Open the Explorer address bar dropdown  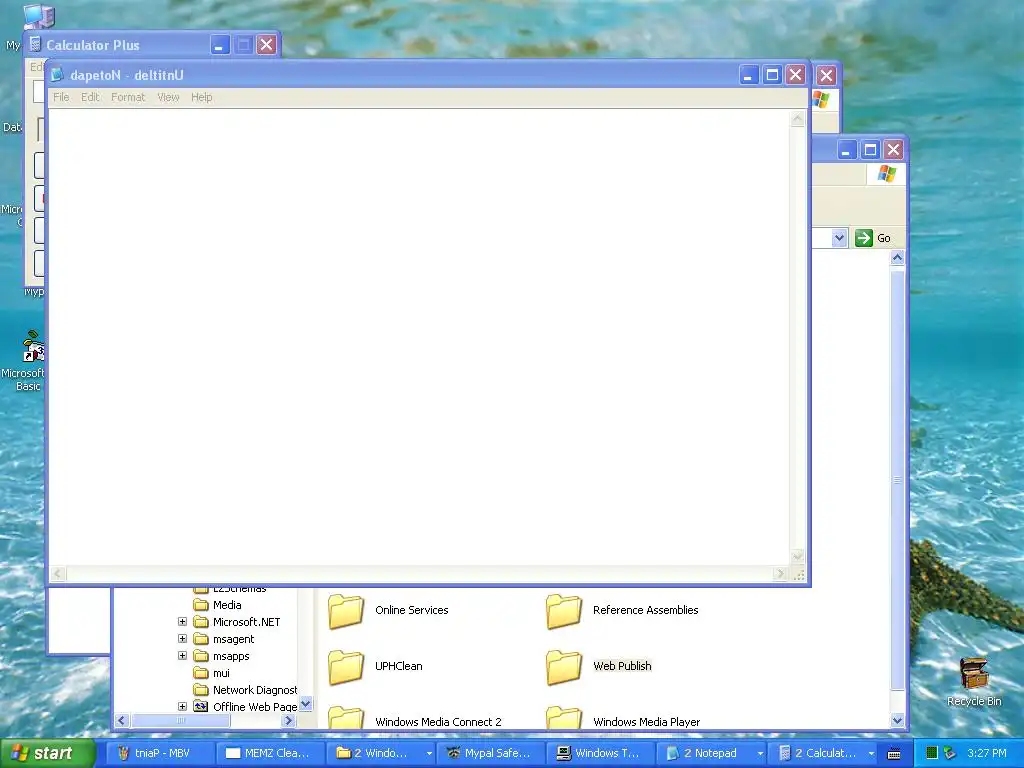839,238
